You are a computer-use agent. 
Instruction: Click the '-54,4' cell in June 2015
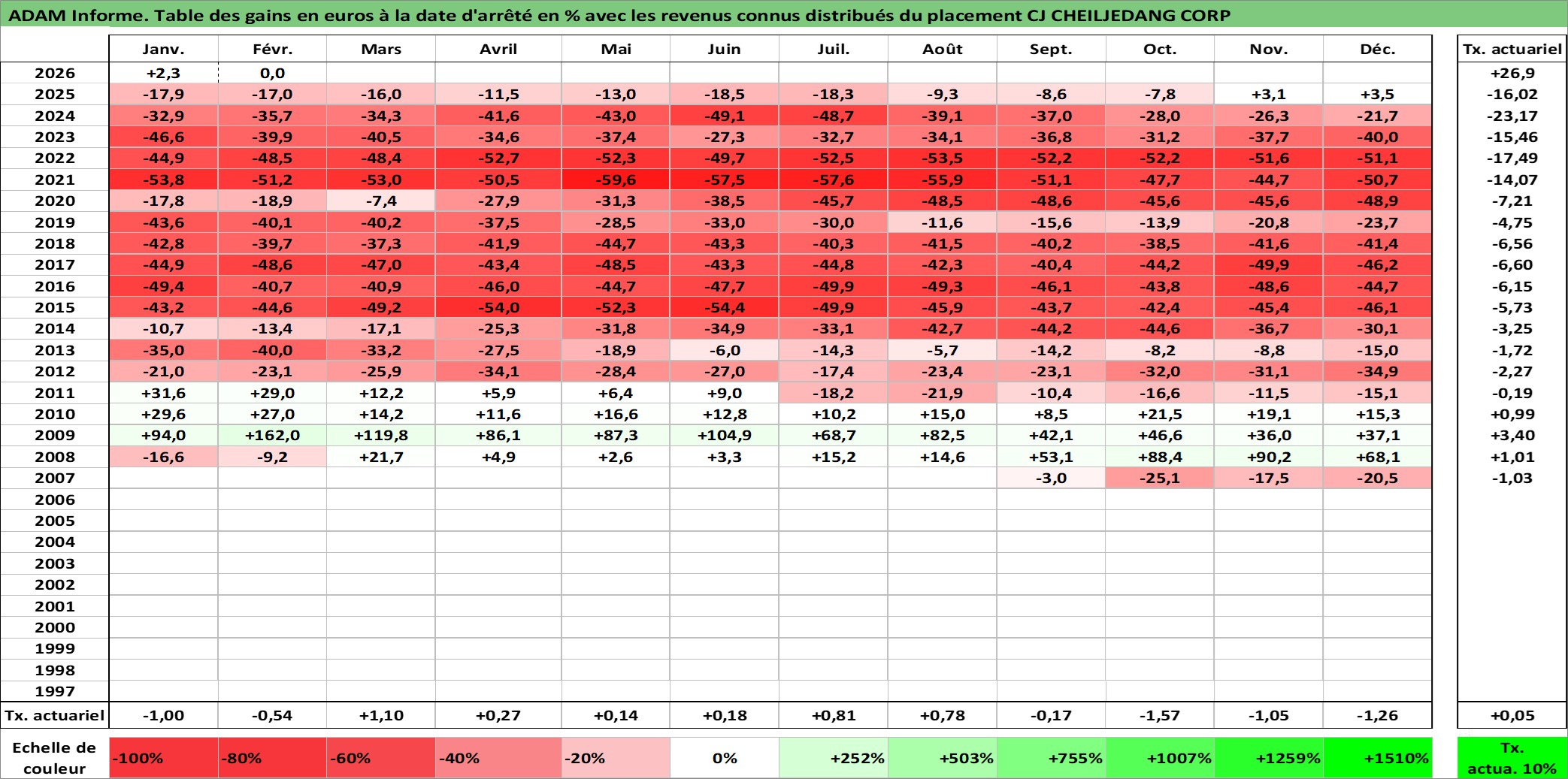[725, 307]
